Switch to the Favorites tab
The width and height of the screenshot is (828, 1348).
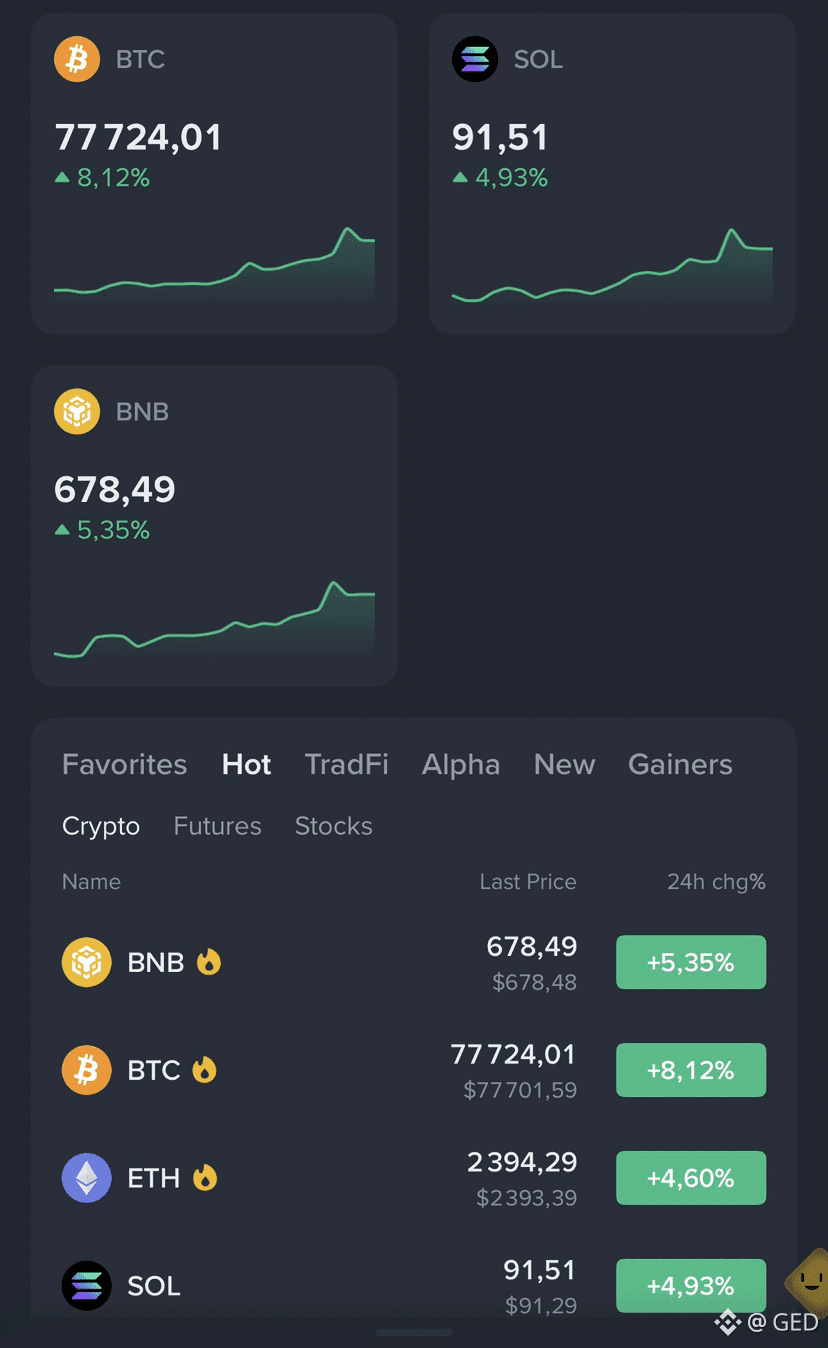click(125, 765)
